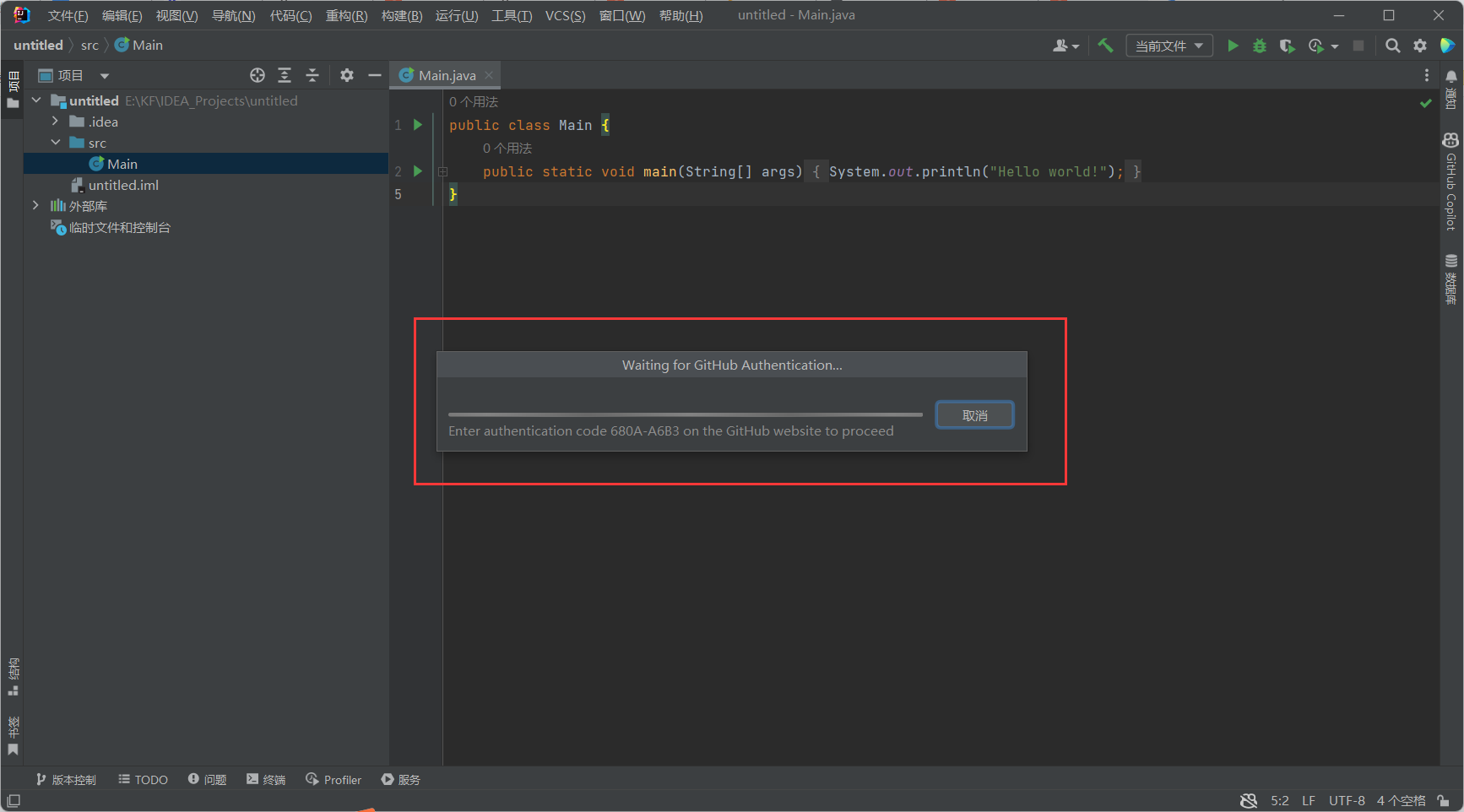Run with coverage shield icon
1464x812 pixels.
1287,46
